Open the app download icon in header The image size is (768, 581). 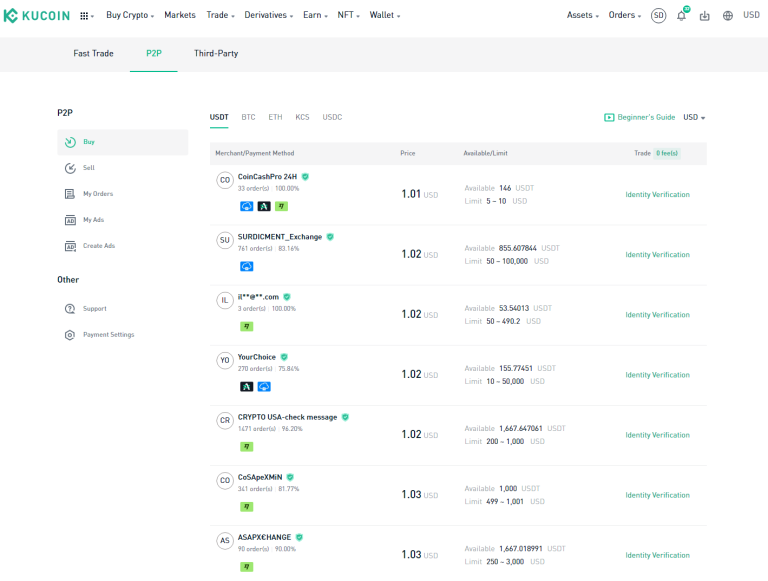tap(705, 16)
